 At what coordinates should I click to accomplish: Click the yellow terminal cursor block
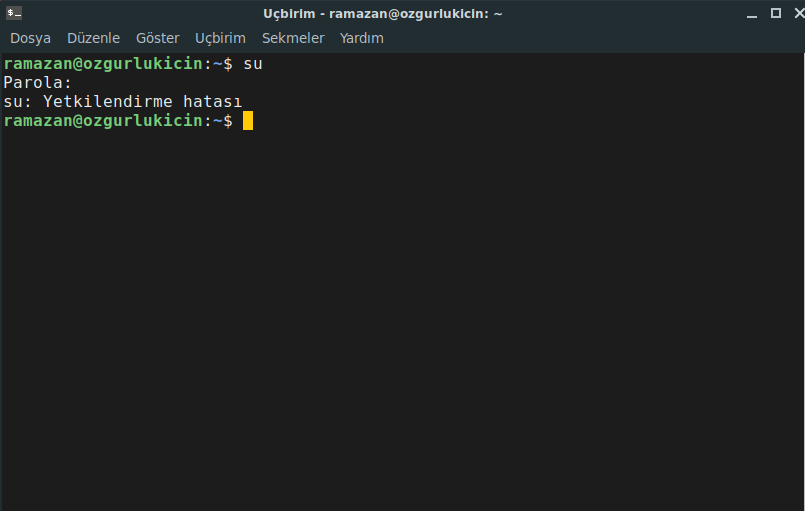point(248,121)
